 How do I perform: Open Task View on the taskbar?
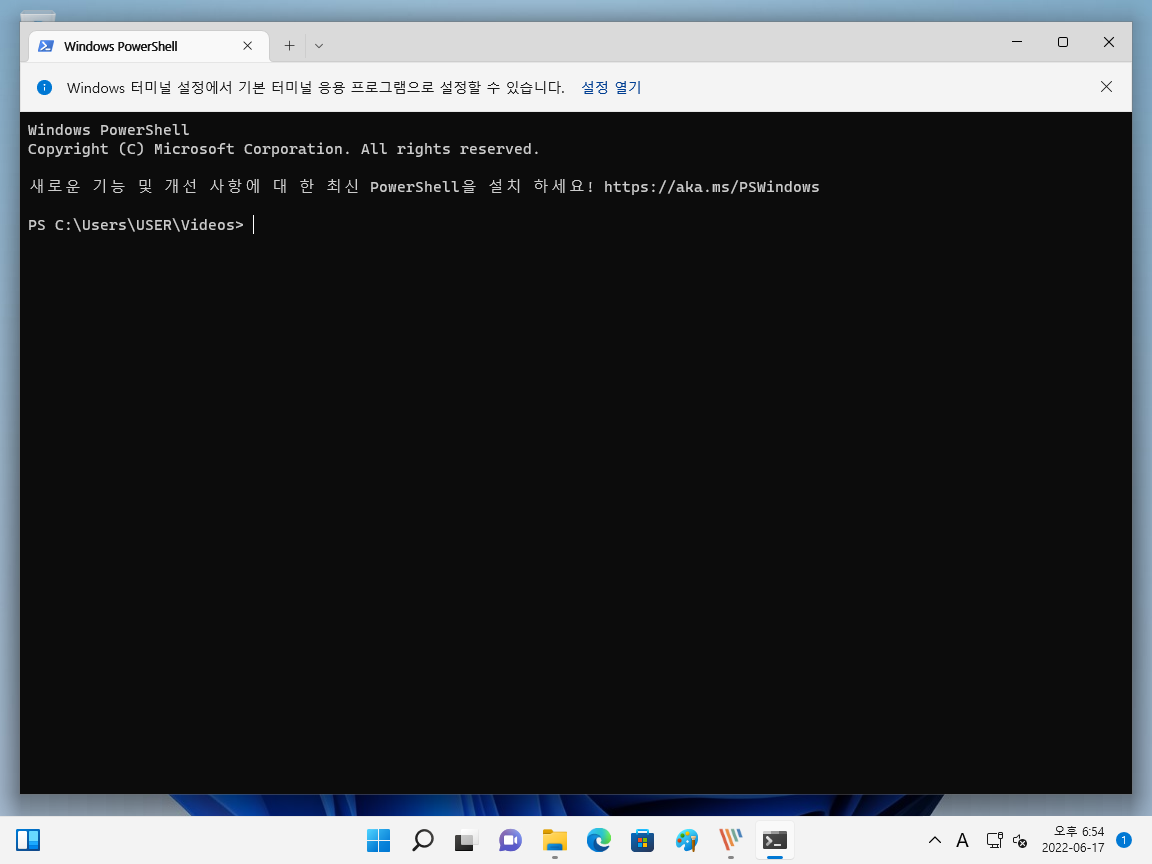467,840
